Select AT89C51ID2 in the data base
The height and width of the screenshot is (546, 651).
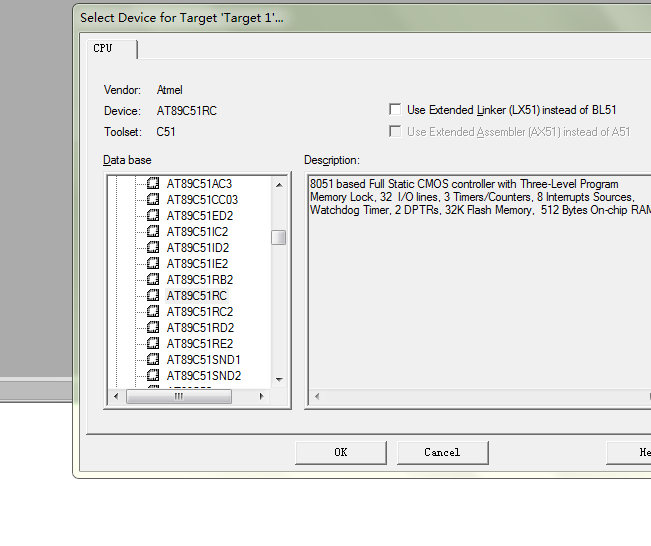pyautogui.click(x=198, y=247)
